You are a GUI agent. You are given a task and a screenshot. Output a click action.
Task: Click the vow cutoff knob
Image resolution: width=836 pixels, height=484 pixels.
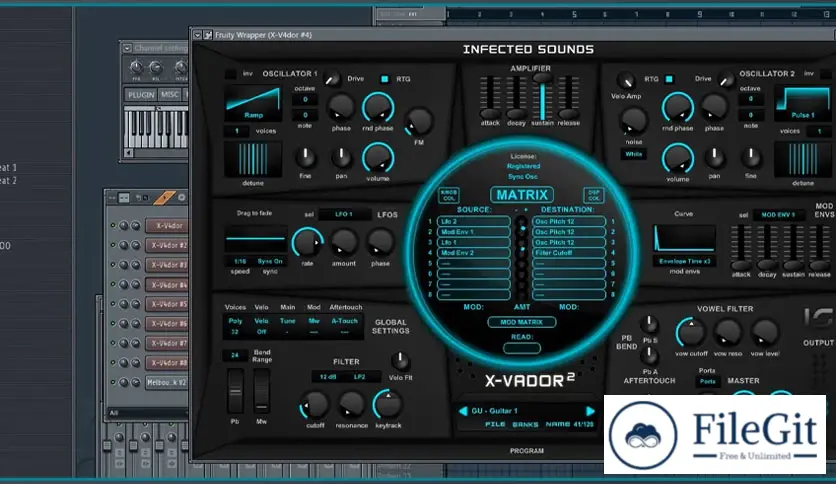coord(691,333)
